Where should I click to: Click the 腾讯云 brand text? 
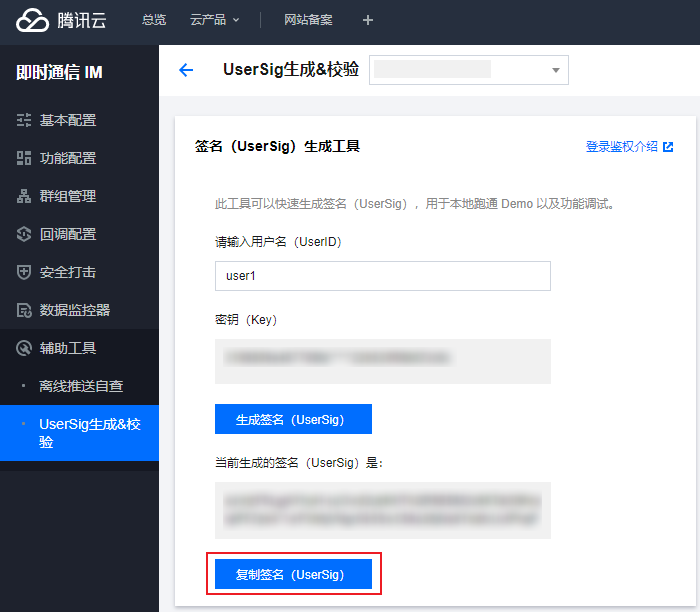coord(82,21)
